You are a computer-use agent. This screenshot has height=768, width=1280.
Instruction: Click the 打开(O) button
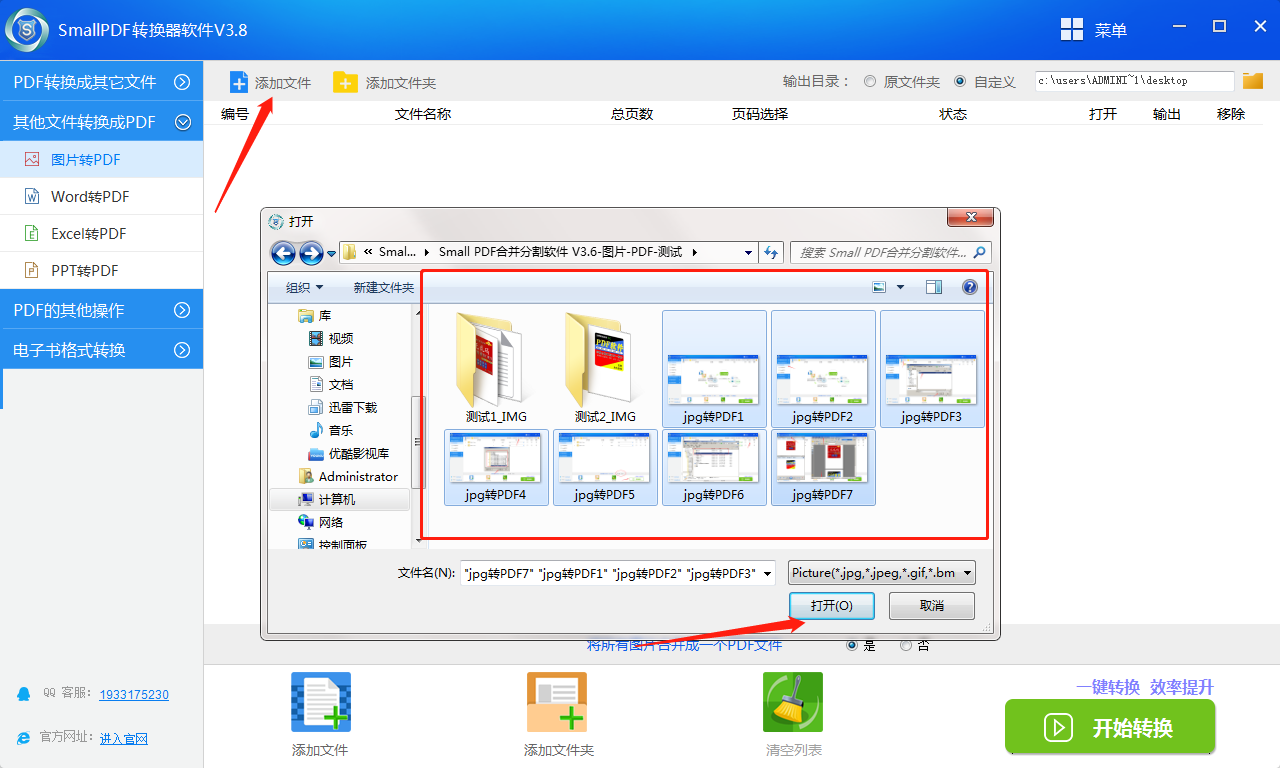tap(831, 606)
